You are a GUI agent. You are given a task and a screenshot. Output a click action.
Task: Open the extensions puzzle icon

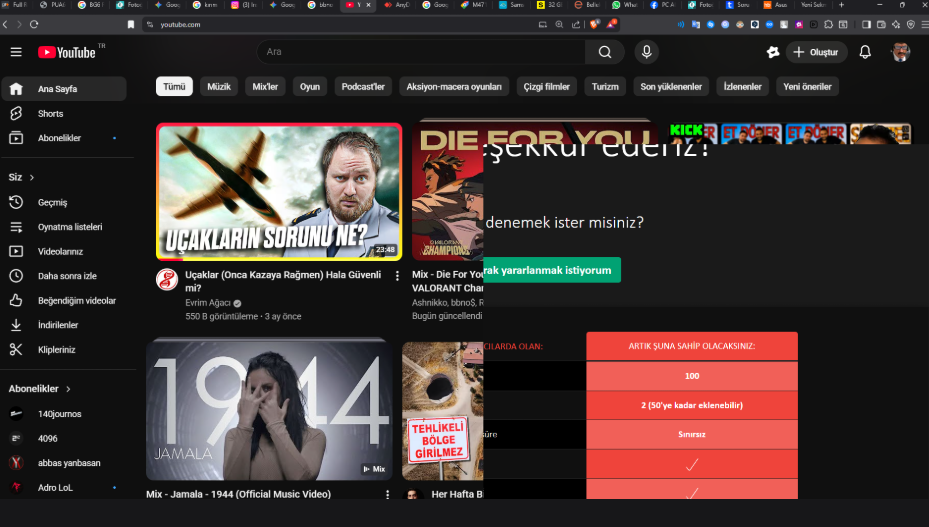click(828, 24)
